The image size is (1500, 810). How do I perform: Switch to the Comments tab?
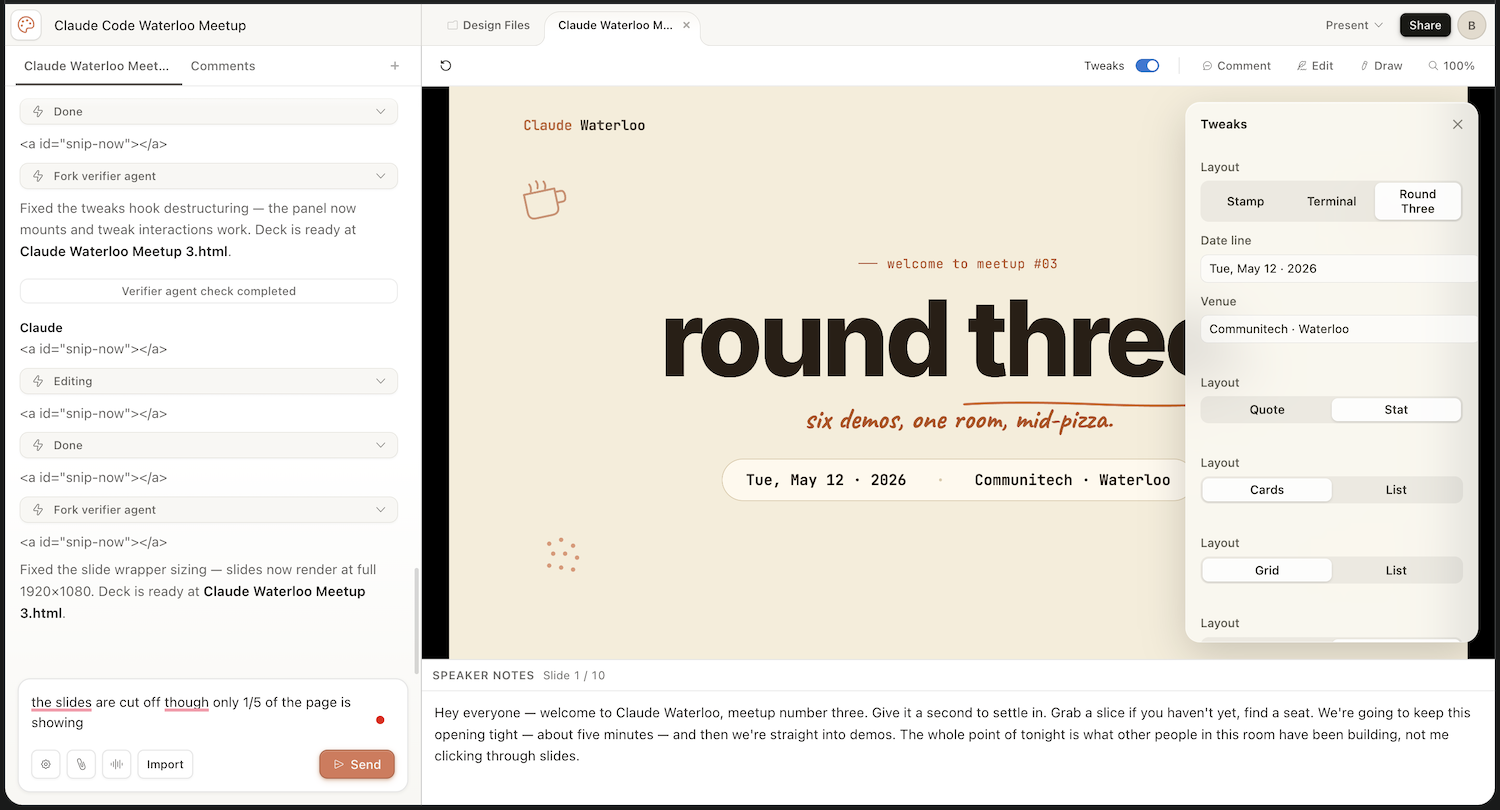point(223,66)
